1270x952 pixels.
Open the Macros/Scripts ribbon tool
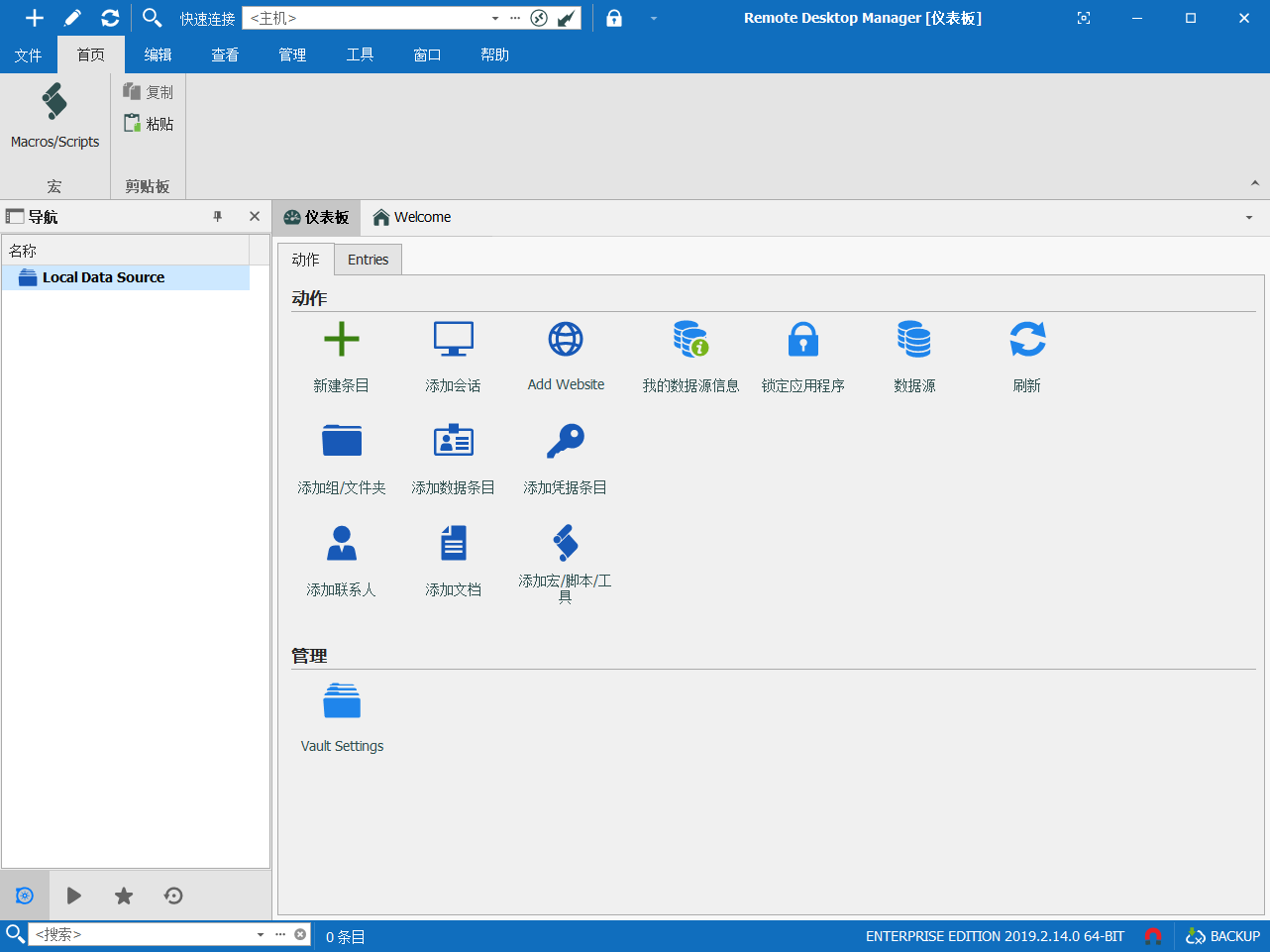click(x=54, y=116)
